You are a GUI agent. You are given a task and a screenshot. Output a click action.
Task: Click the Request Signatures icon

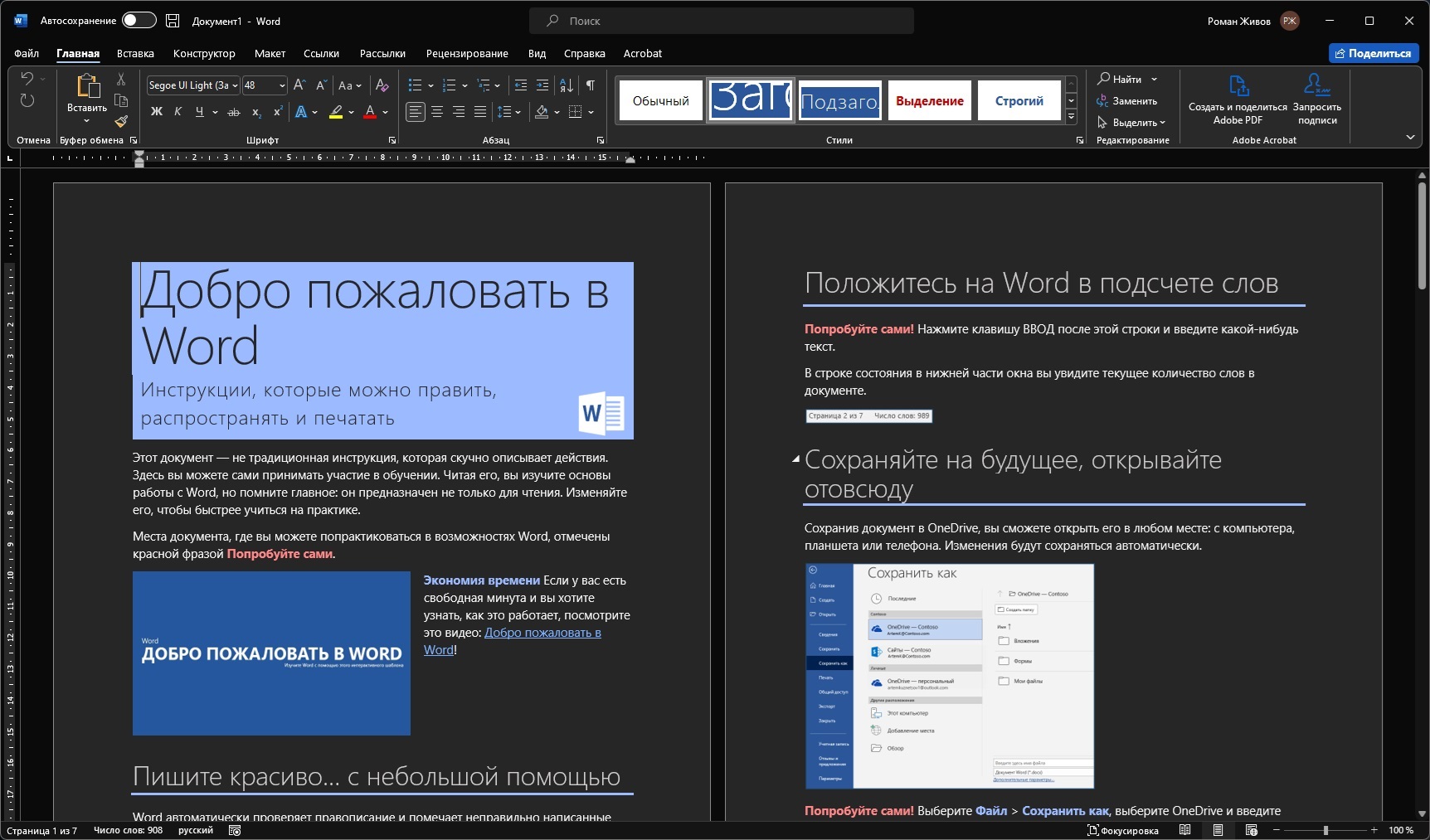pos(1317,85)
